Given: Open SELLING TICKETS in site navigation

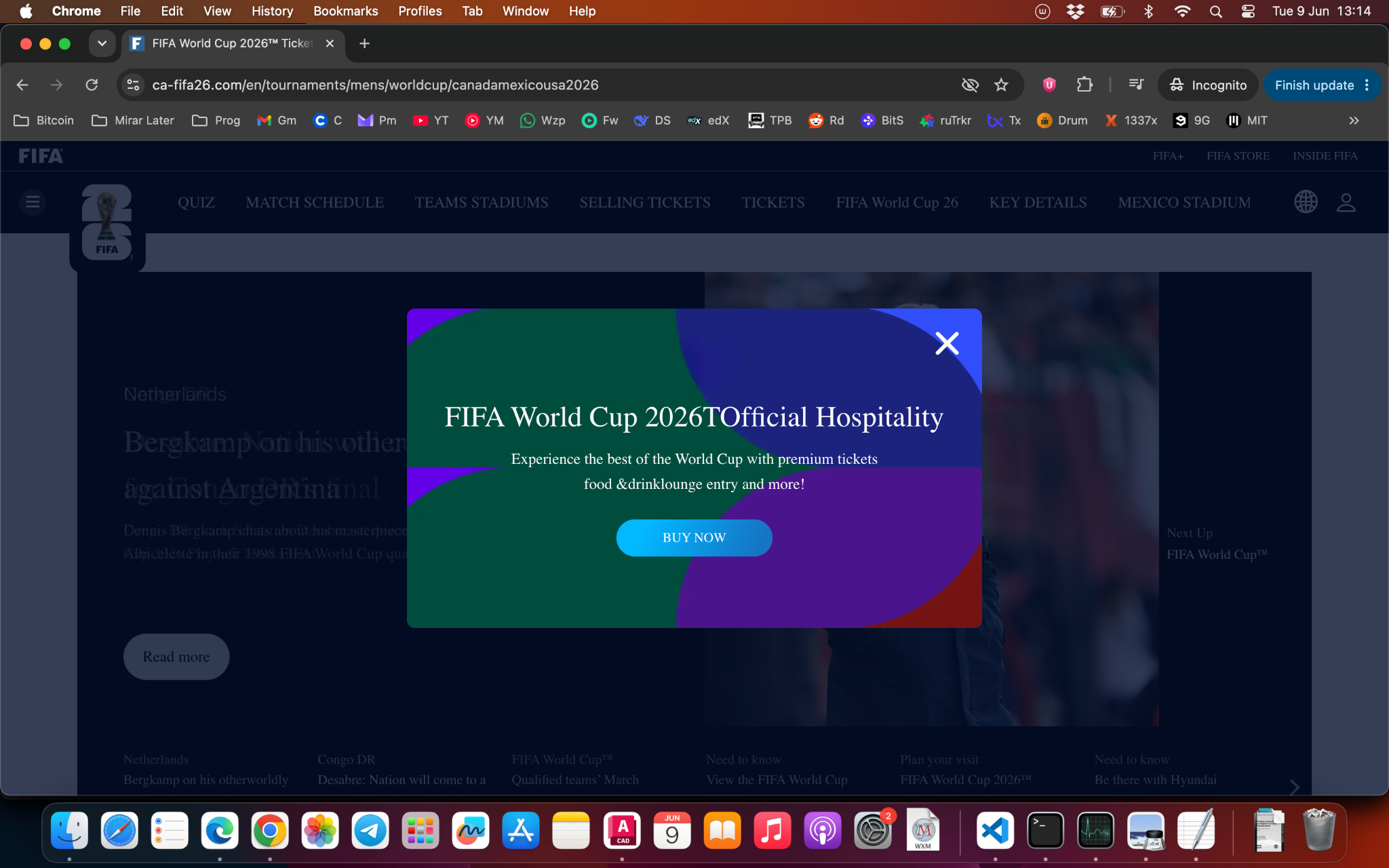Looking at the screenshot, I should point(645,202).
